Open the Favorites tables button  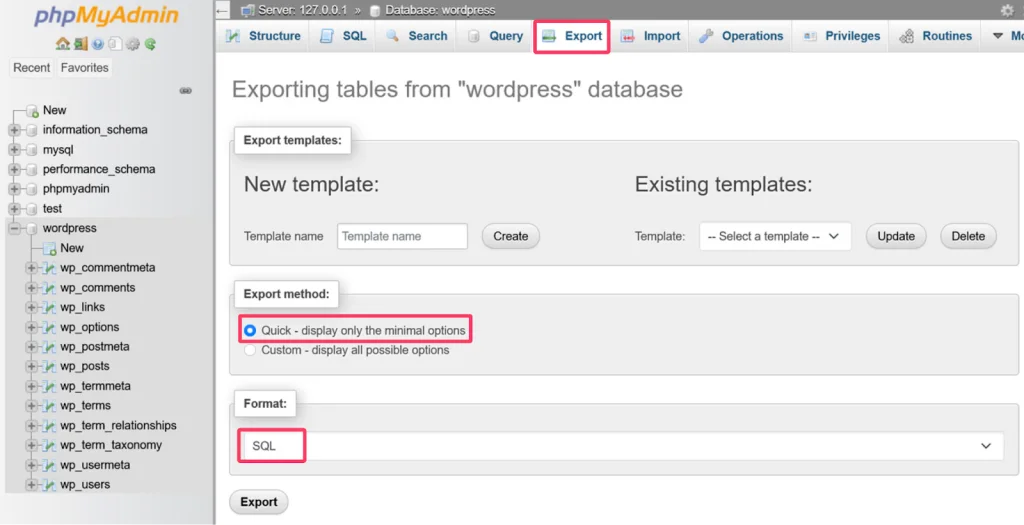tap(84, 68)
